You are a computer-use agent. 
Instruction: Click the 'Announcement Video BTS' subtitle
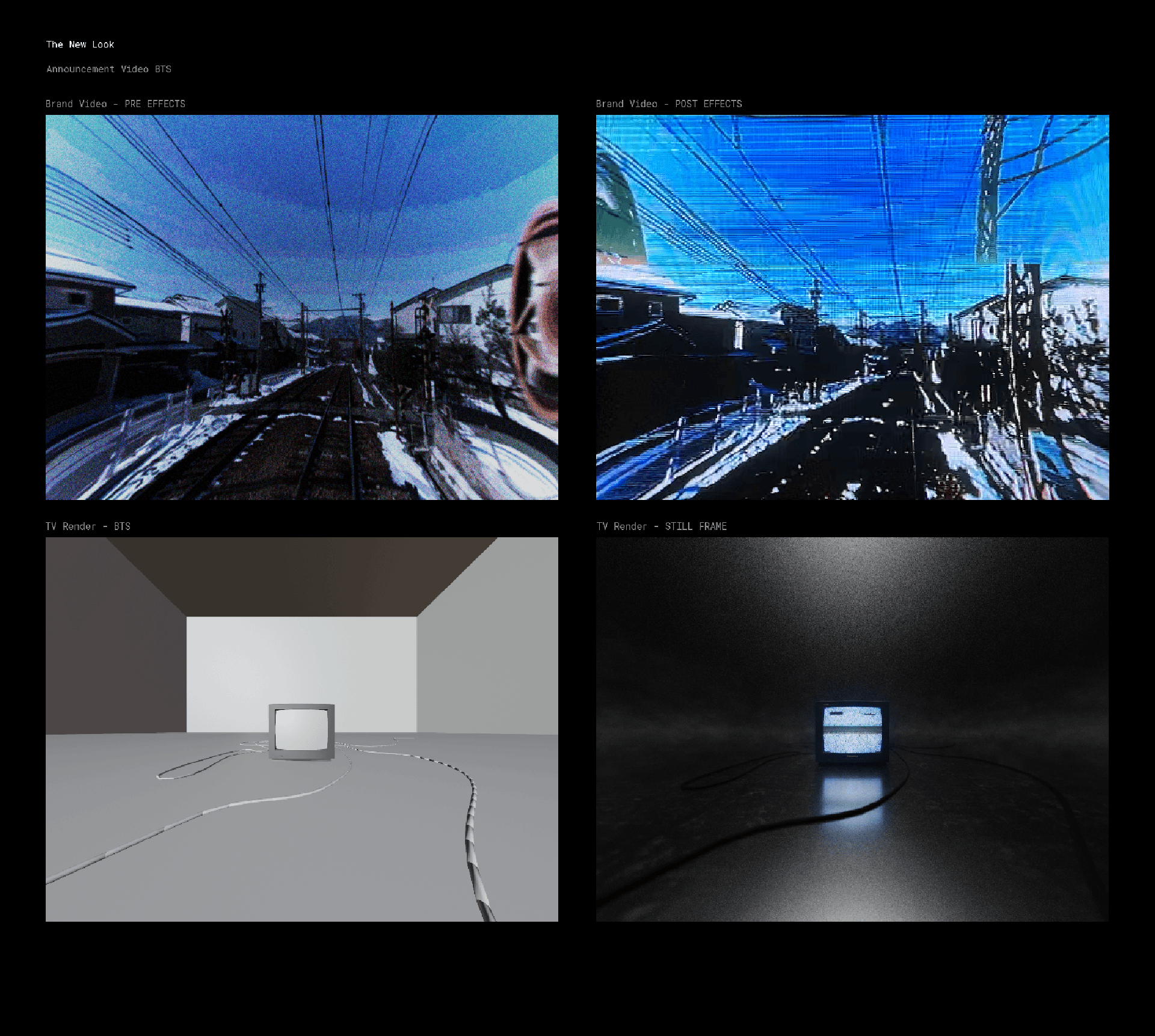click(109, 69)
